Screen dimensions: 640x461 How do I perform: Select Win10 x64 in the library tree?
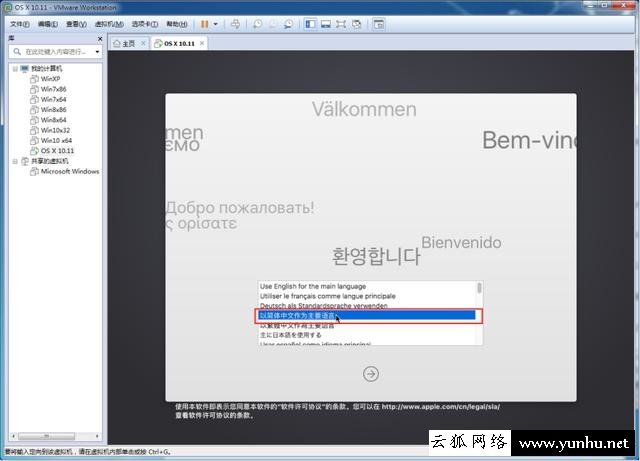click(x=56, y=140)
